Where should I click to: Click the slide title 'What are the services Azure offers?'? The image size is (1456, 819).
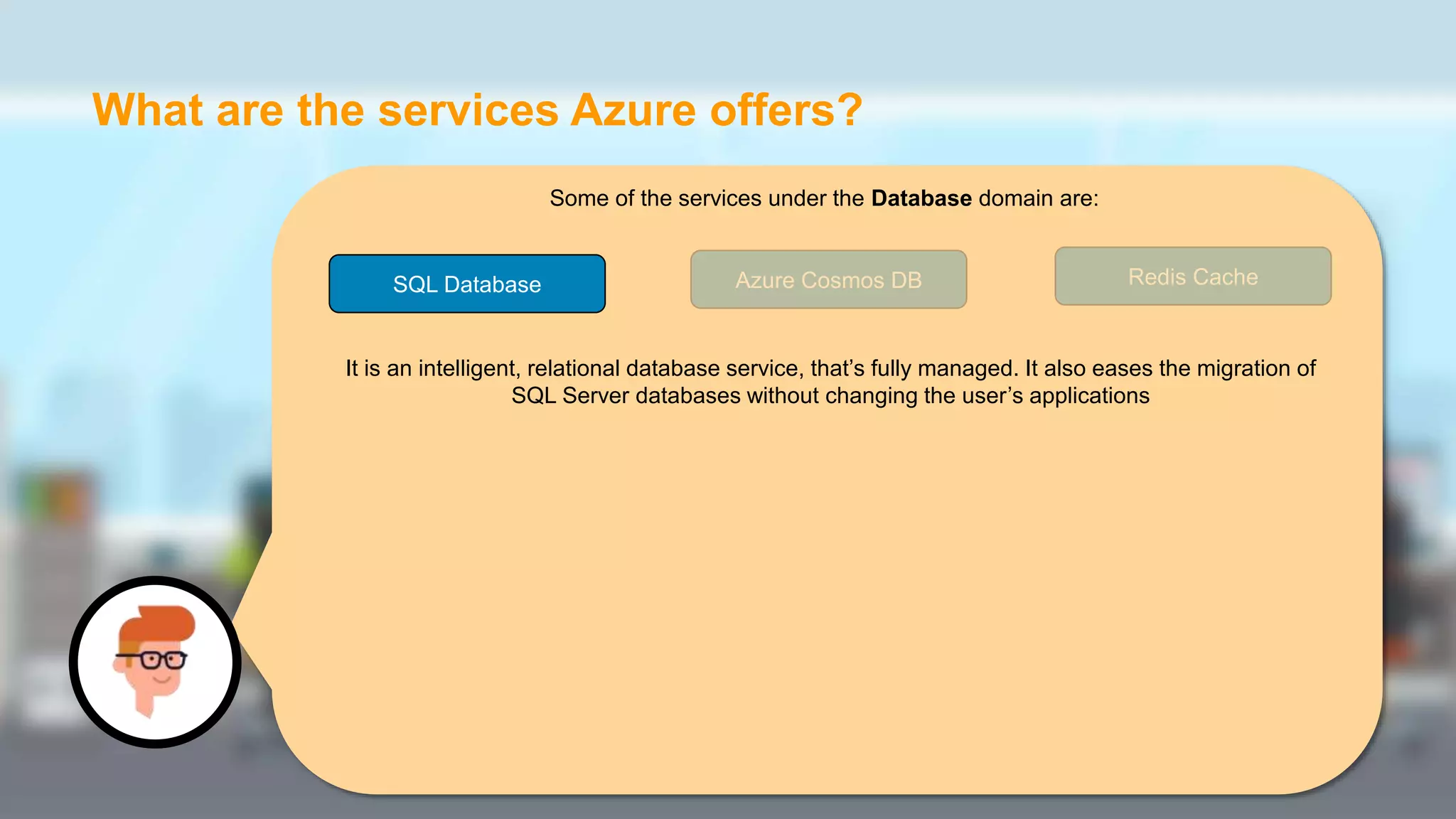477,110
